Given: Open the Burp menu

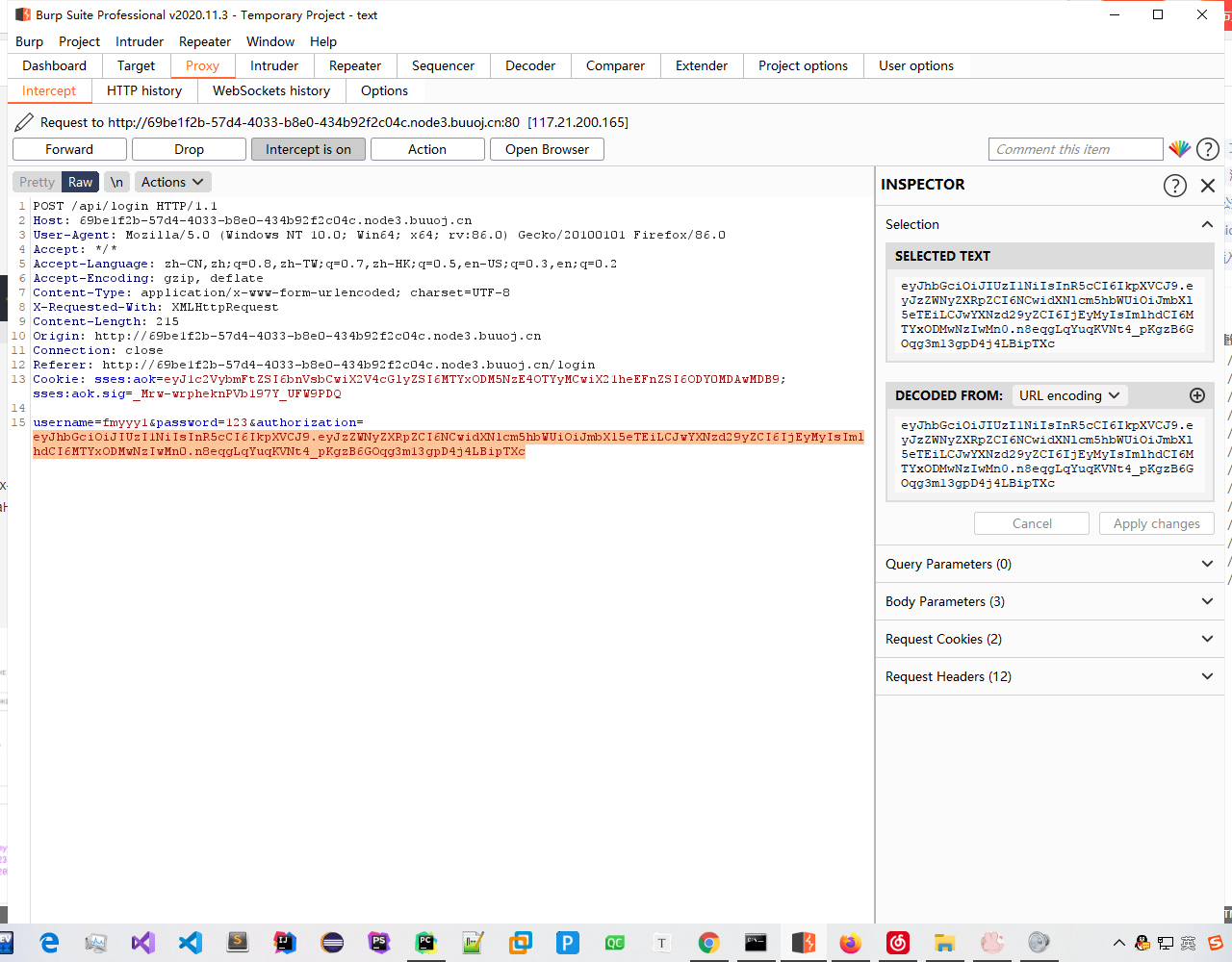Looking at the screenshot, I should click(x=29, y=41).
